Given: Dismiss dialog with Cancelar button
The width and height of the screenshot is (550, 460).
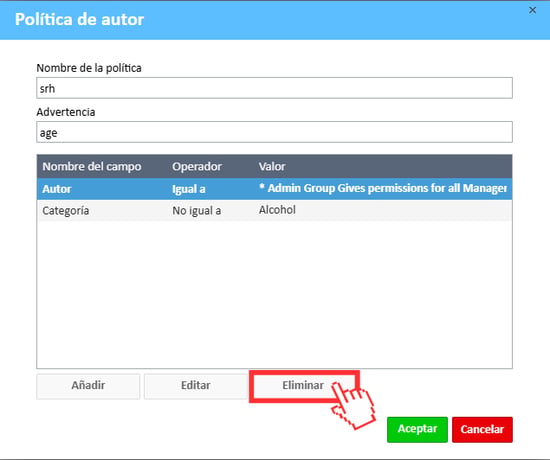Looking at the screenshot, I should [x=482, y=429].
